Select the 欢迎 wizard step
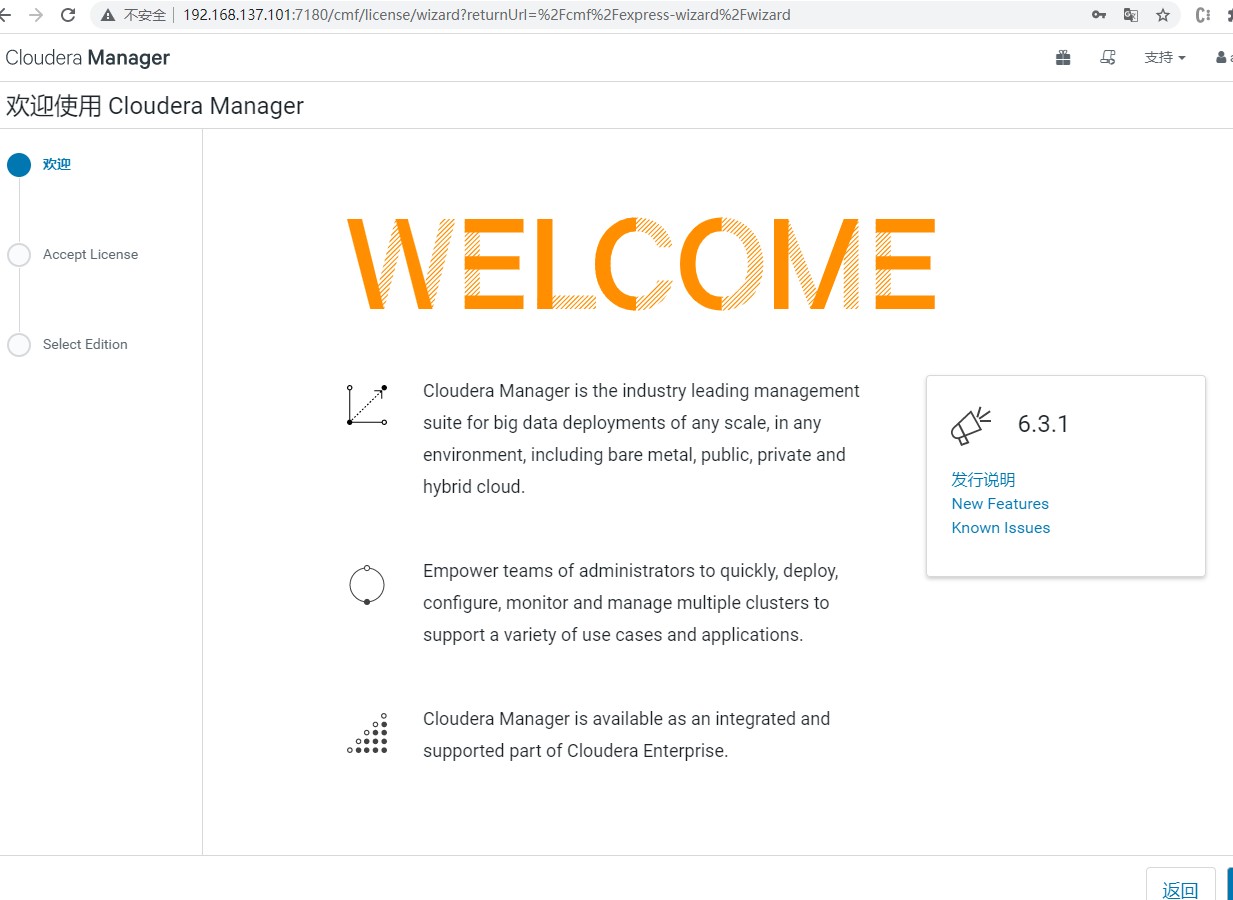 [x=57, y=164]
